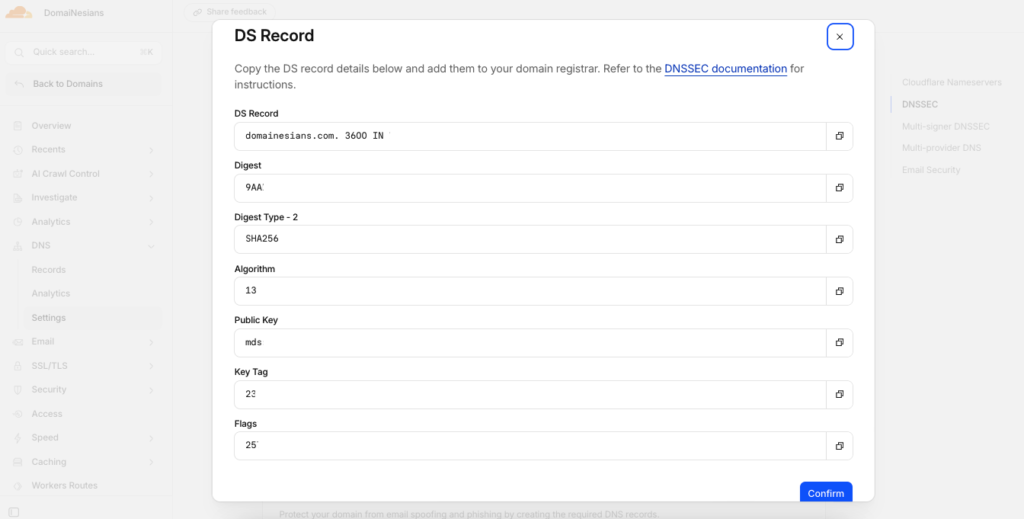Copy the DS Record field value
This screenshot has height=519, width=1024.
[x=839, y=136]
